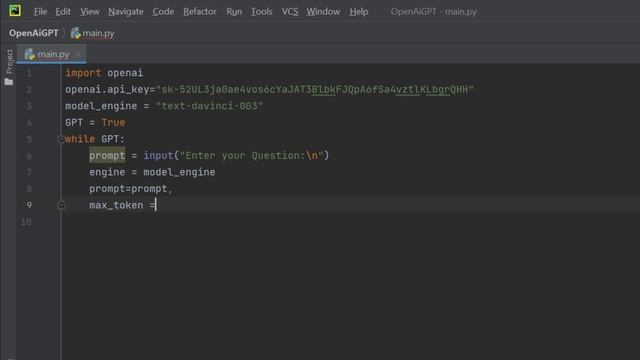This screenshot has width=640, height=360.
Task: Click the 'openai.api_key' text on line 2
Action: [x=107, y=89]
